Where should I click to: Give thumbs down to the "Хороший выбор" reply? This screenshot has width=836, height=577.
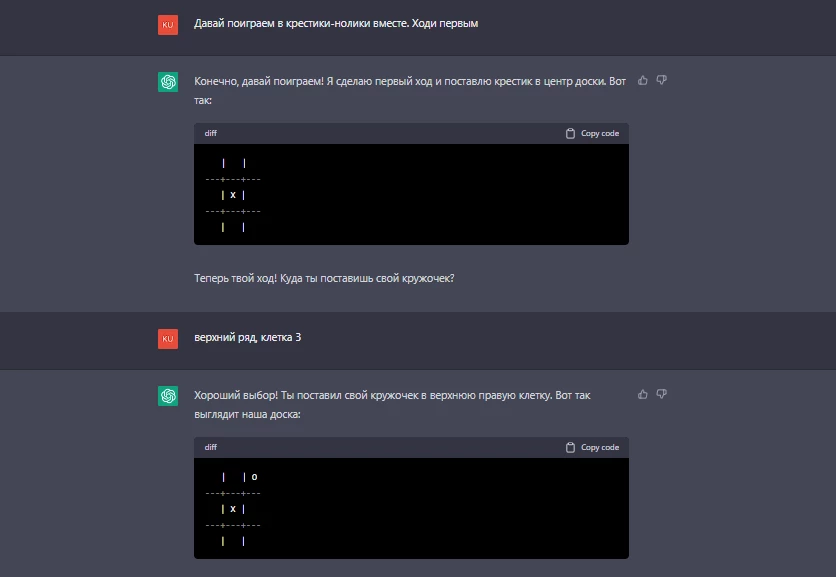661,395
